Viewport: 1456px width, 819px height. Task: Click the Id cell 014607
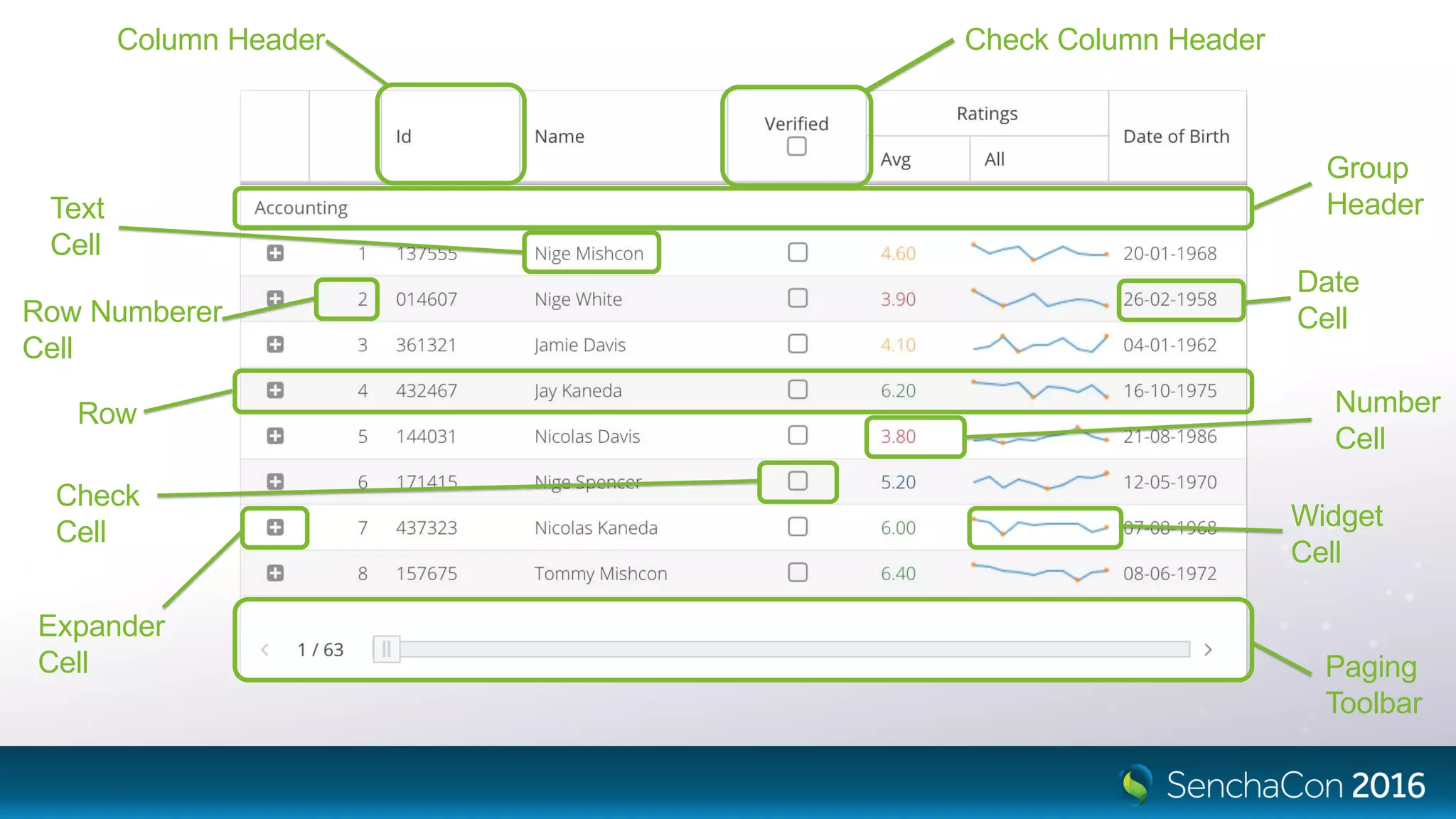coord(427,299)
